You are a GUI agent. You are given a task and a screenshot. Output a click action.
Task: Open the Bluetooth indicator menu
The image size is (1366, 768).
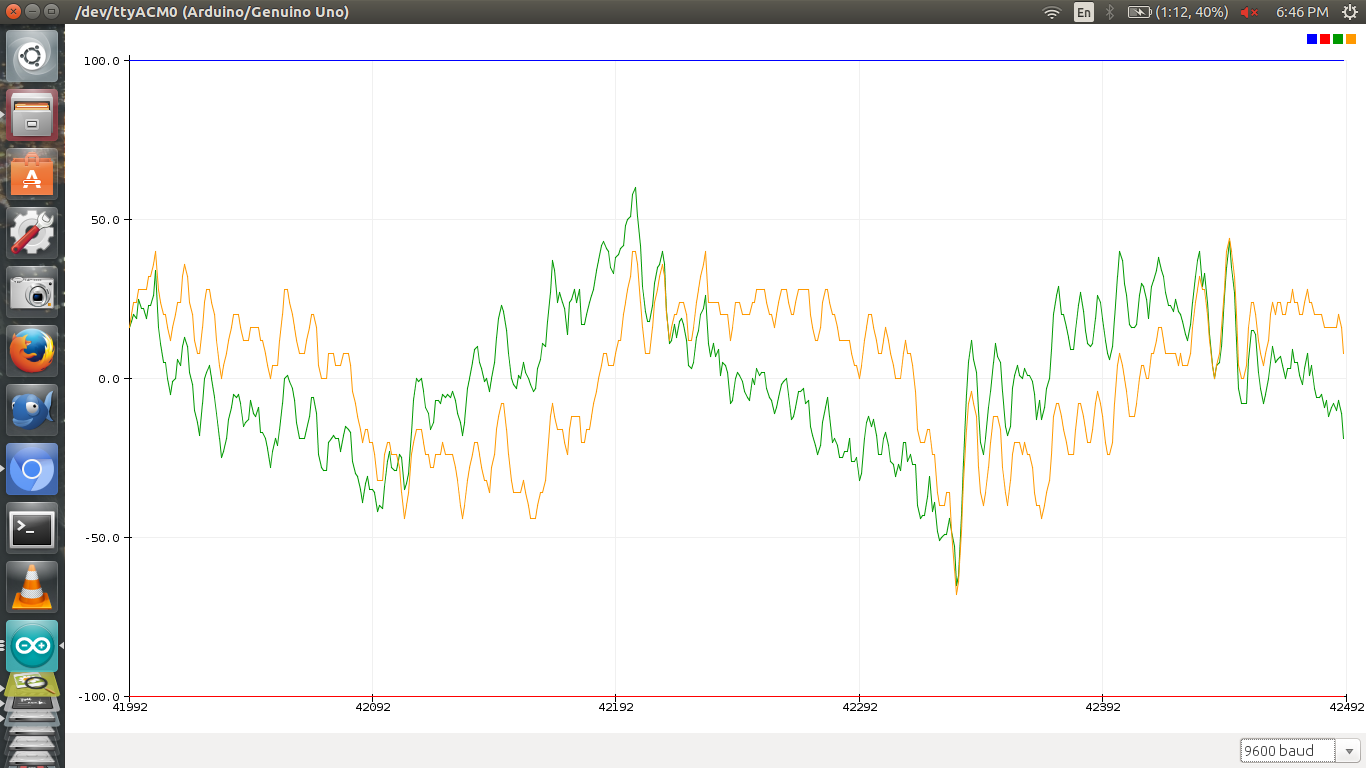point(1110,12)
